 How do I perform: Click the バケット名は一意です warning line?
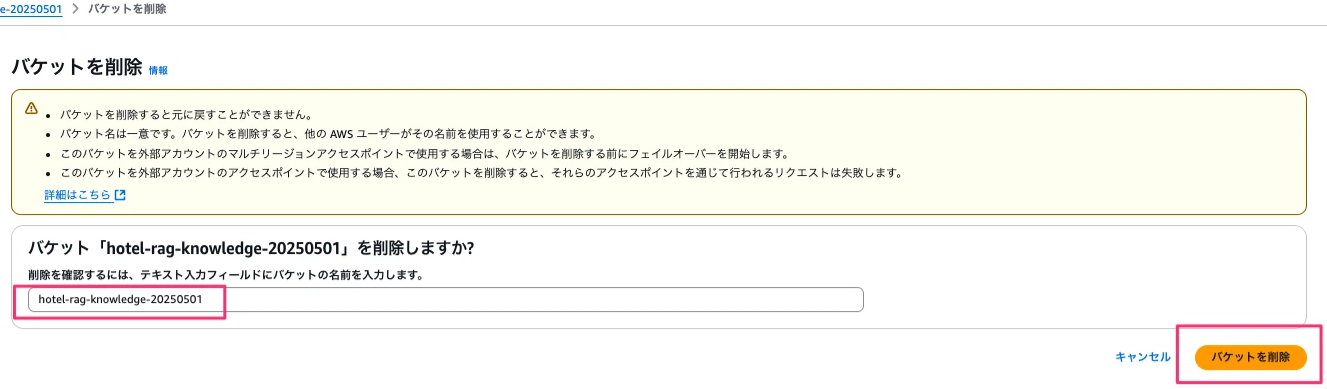tap(328, 133)
